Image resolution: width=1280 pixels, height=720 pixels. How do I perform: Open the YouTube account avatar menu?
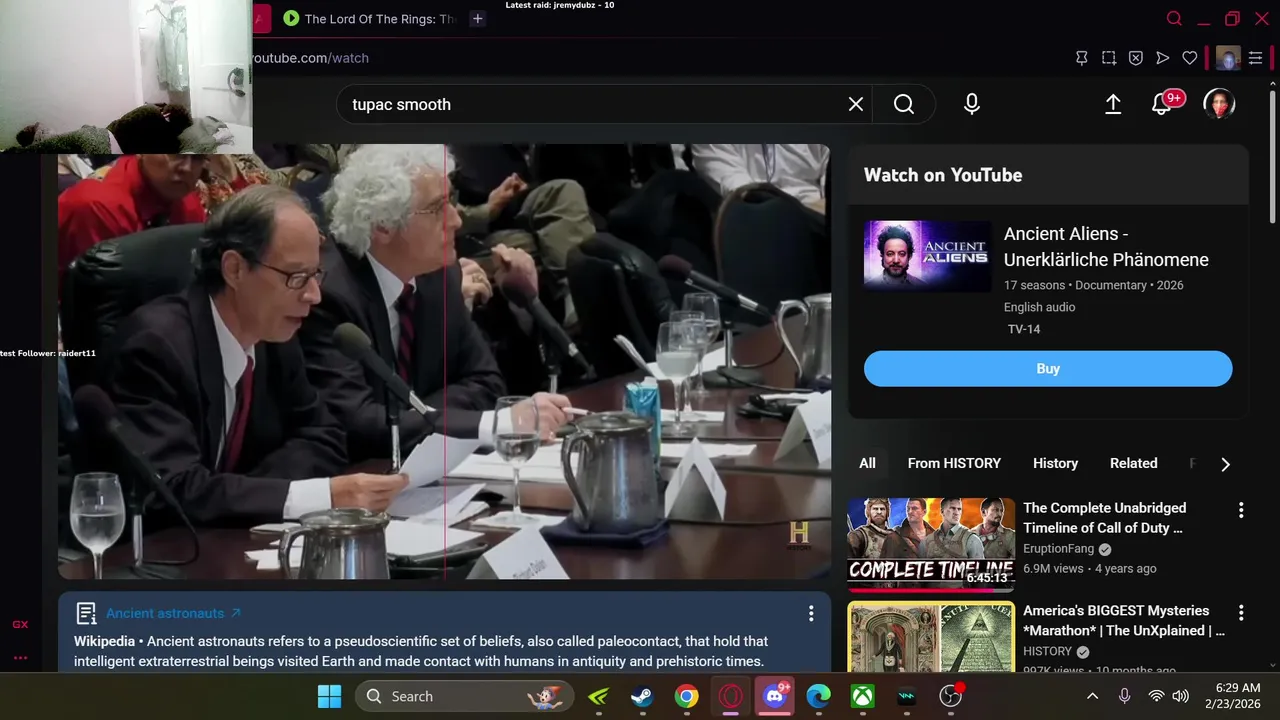point(1219,104)
